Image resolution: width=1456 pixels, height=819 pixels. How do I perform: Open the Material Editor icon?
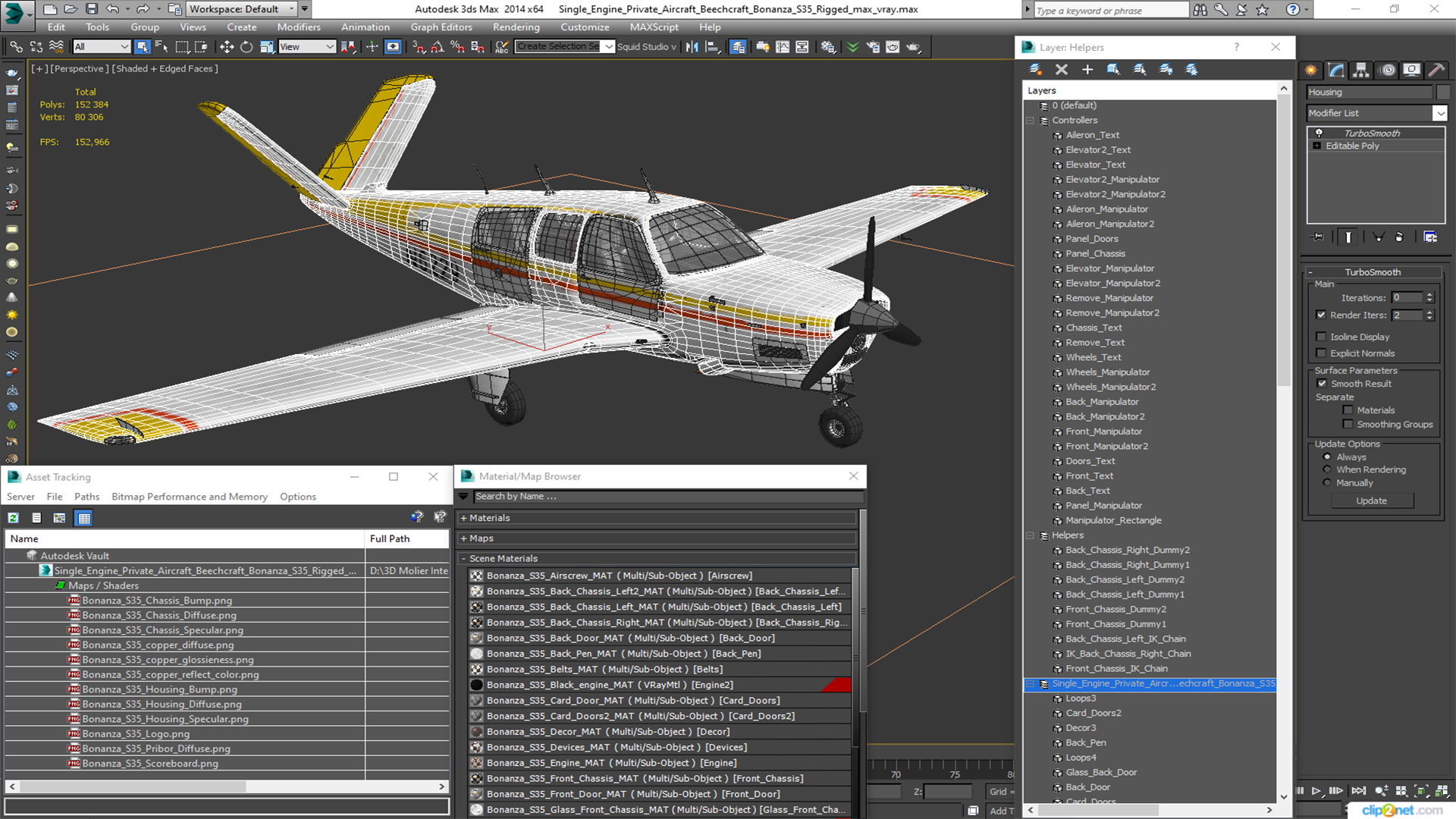828,47
